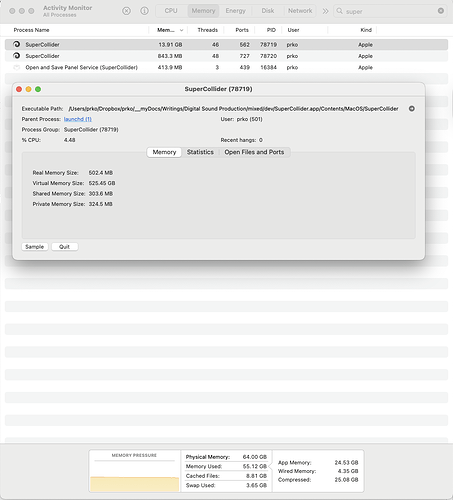
Task: Click the App Memory 24.53 GB value
Action: coord(346,463)
